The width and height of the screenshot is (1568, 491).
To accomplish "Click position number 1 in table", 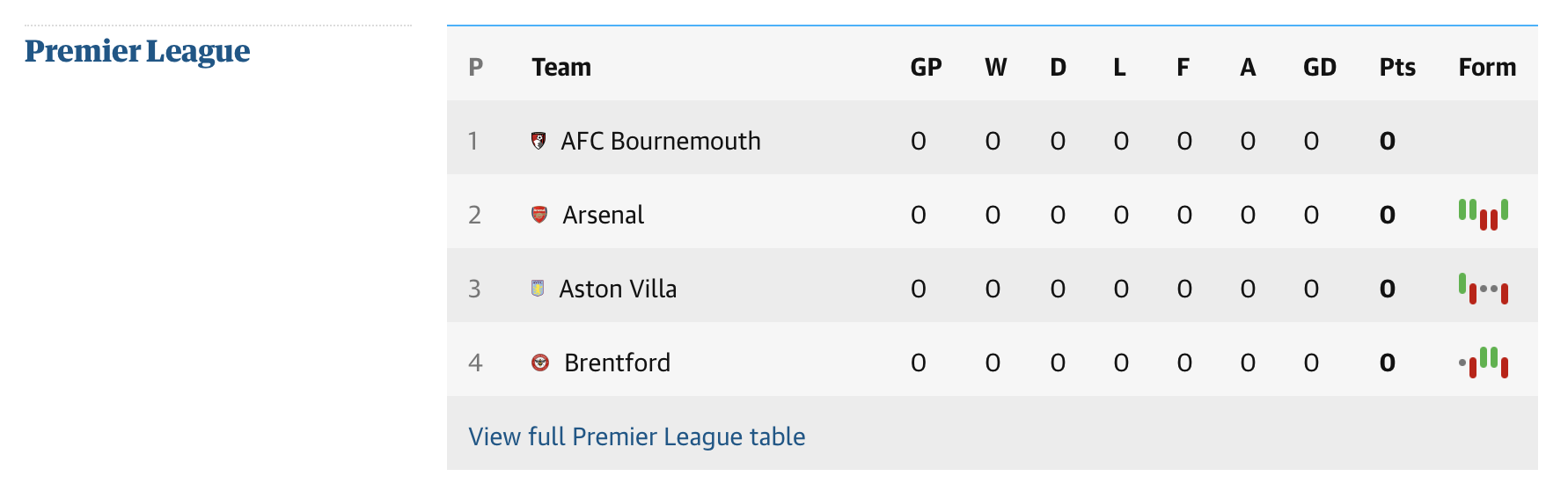I will pyautogui.click(x=473, y=141).
